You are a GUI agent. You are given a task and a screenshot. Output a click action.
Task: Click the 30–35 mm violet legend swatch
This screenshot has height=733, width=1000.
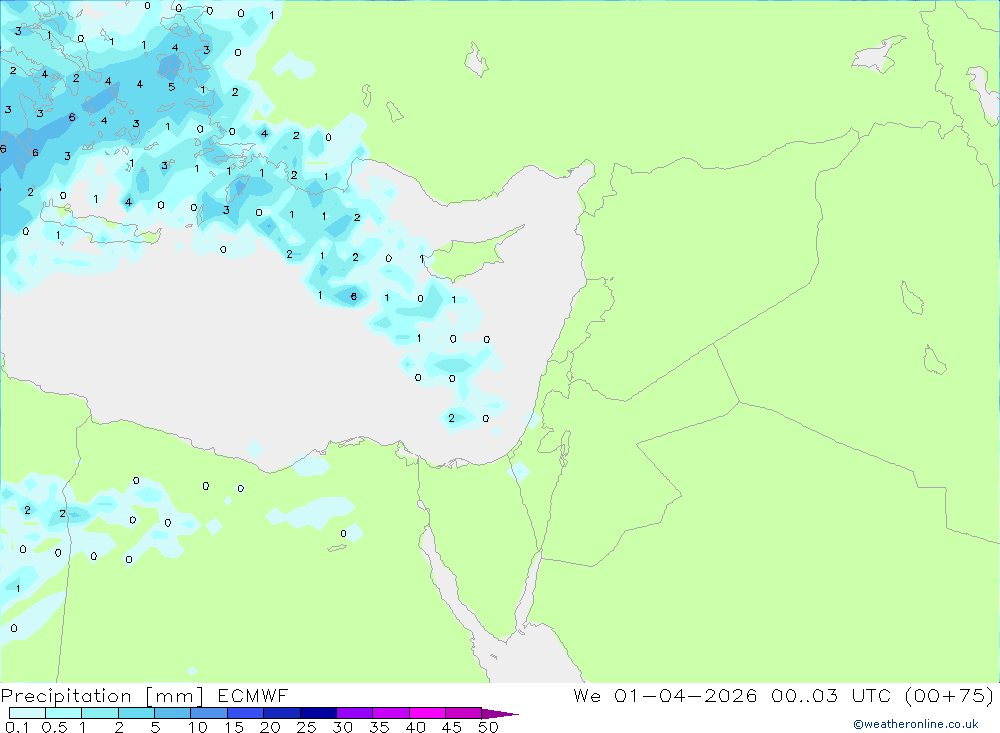coord(354,713)
